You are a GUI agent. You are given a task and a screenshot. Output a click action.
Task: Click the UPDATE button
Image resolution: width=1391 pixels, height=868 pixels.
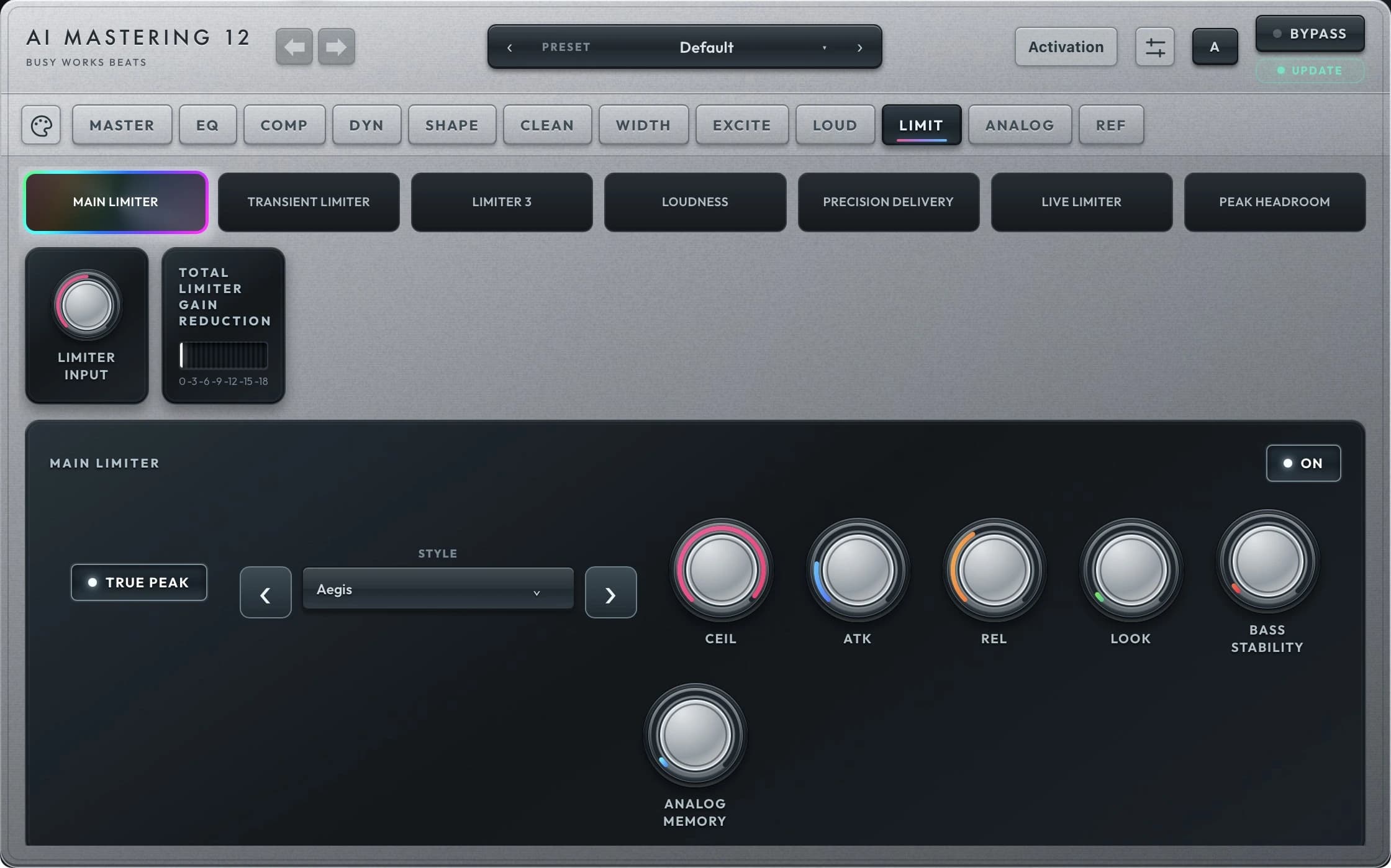click(x=1310, y=71)
